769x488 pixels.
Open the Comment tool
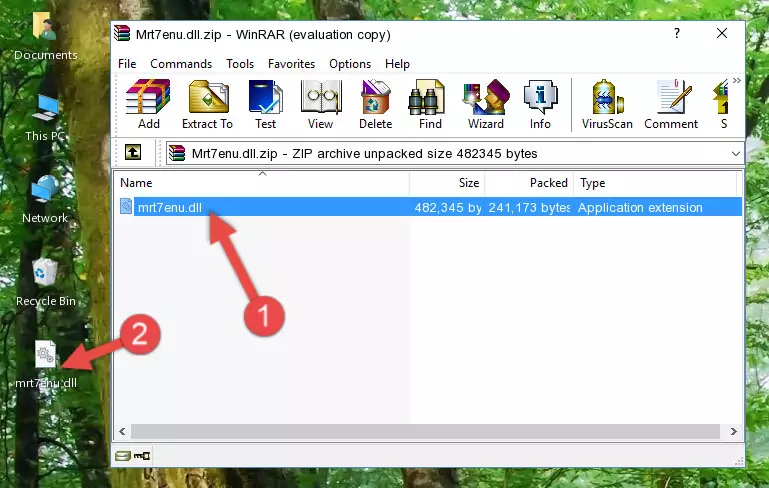[671, 104]
